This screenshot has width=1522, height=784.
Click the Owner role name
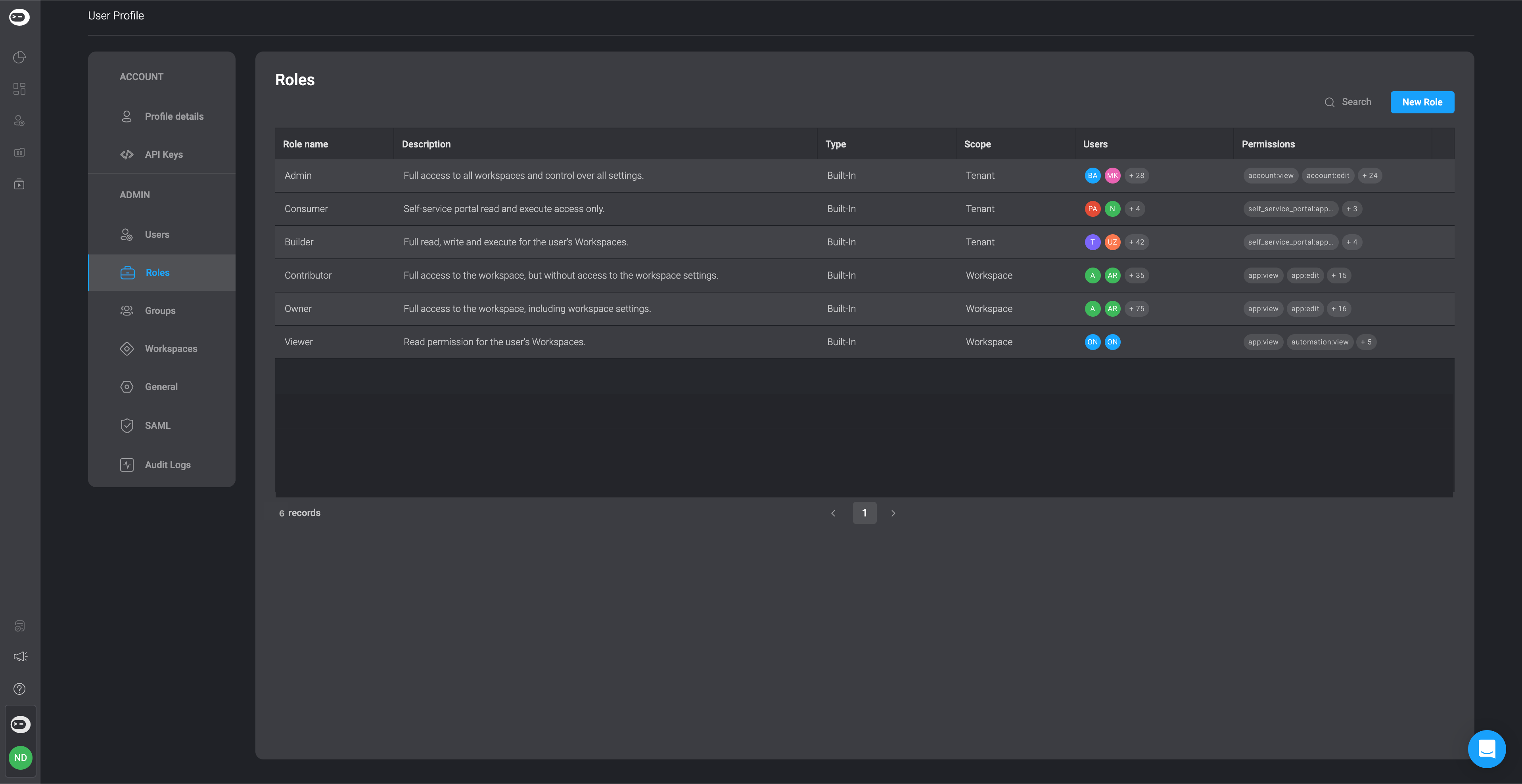click(298, 309)
